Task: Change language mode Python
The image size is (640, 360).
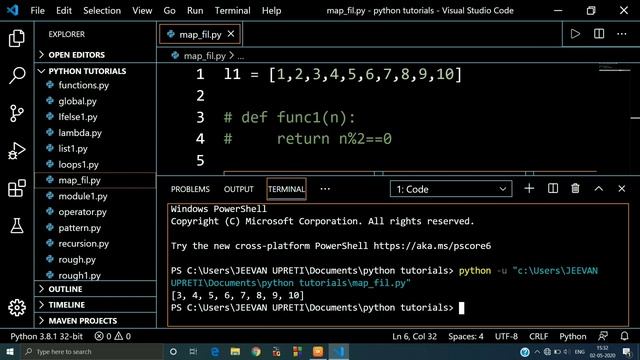Action: (x=573, y=336)
